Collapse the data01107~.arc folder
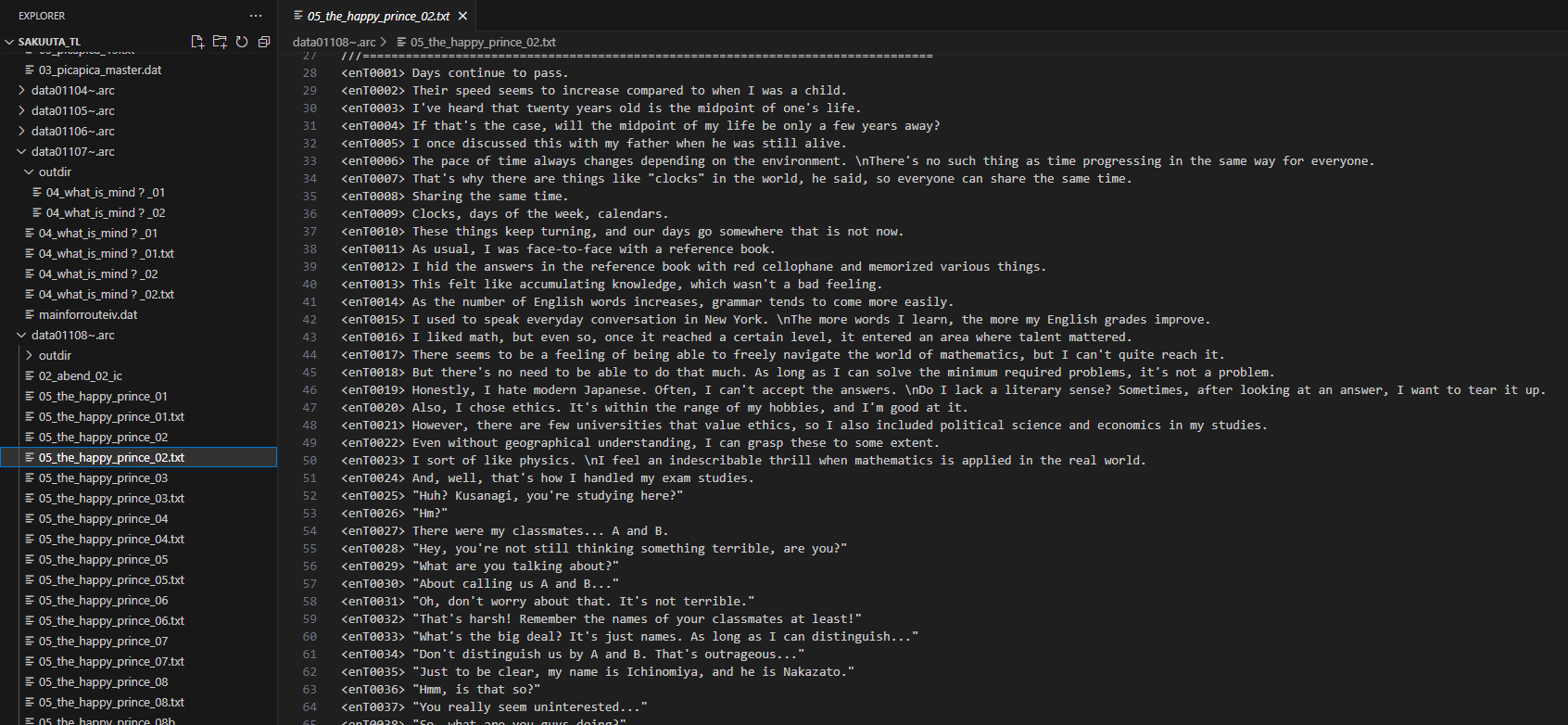The height and width of the screenshot is (725, 1568). tap(22, 151)
